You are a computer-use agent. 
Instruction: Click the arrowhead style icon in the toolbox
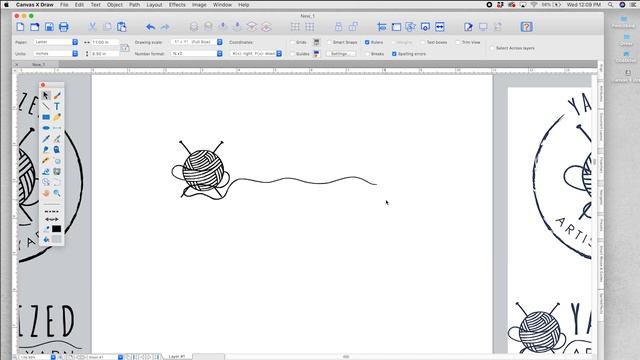coord(51,220)
